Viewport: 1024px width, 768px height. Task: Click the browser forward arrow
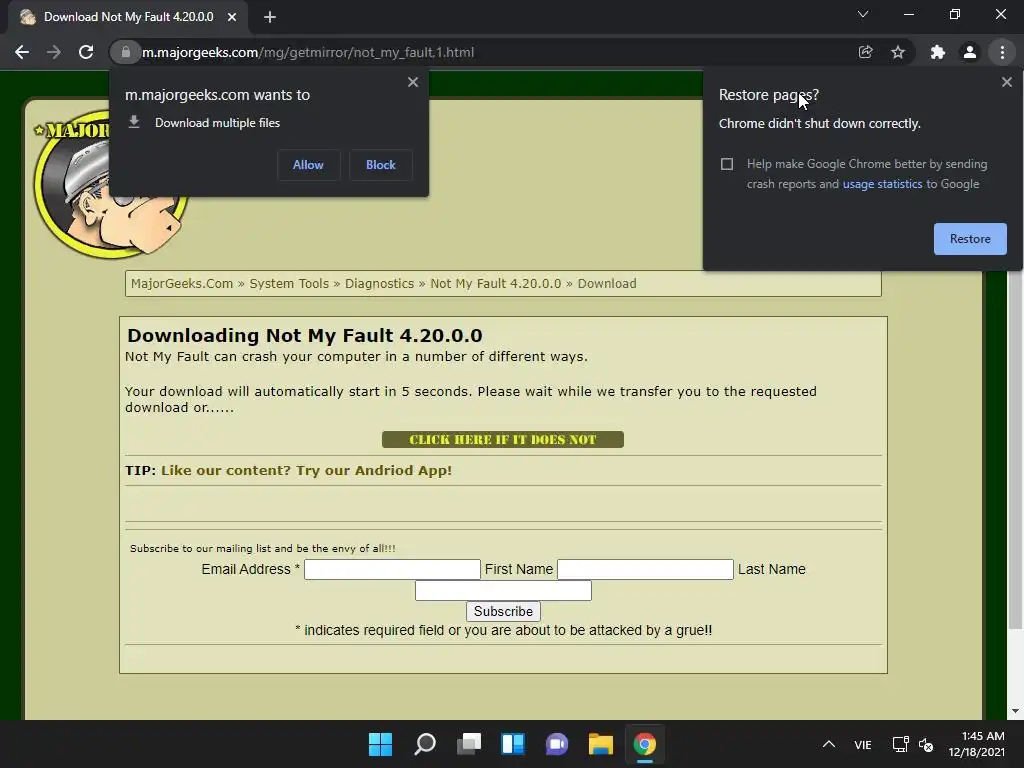[x=54, y=52]
